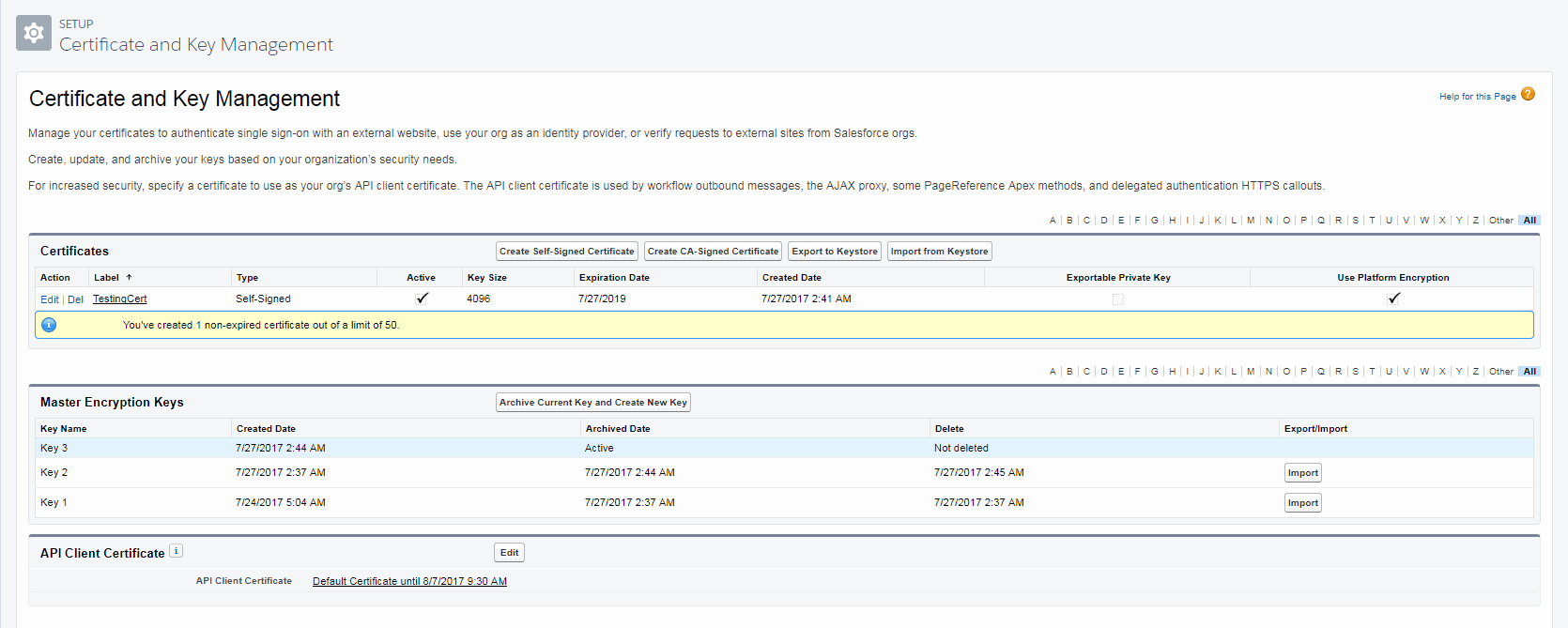
Task: Select Other filter above Master Encryption Keys
Action: tap(1500, 372)
